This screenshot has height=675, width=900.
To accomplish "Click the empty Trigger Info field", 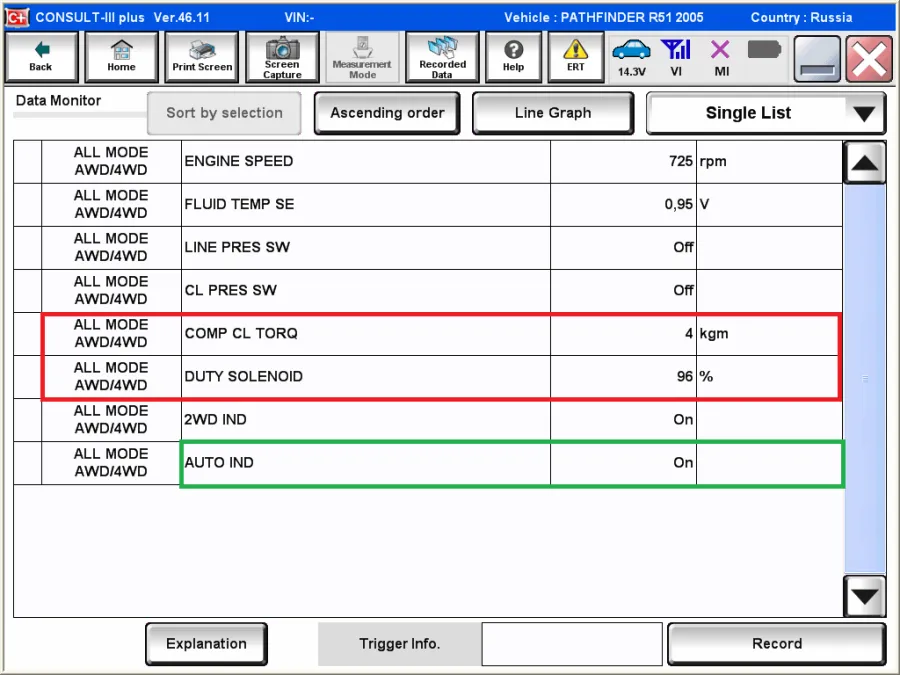I will (571, 644).
